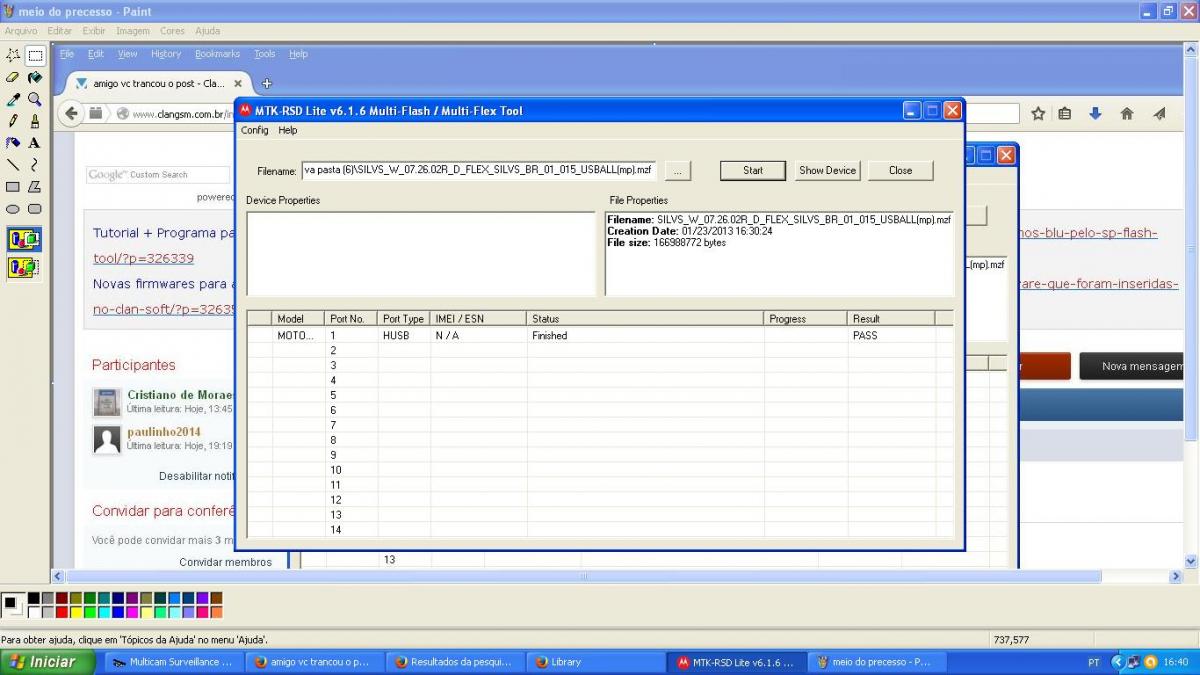
Task: Open the Cores menu in Paint
Action: pyautogui.click(x=172, y=31)
